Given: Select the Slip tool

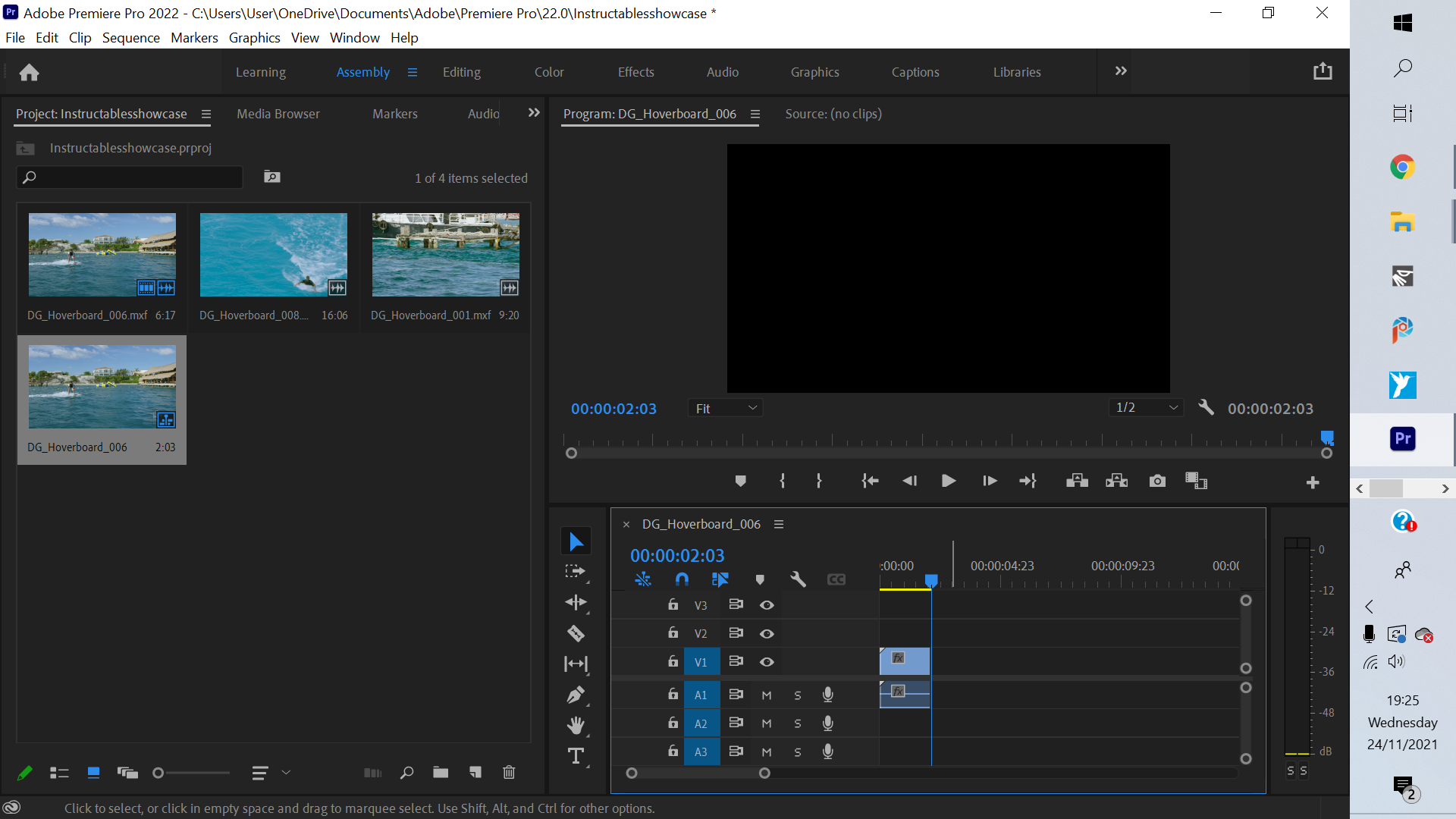Looking at the screenshot, I should point(576,664).
